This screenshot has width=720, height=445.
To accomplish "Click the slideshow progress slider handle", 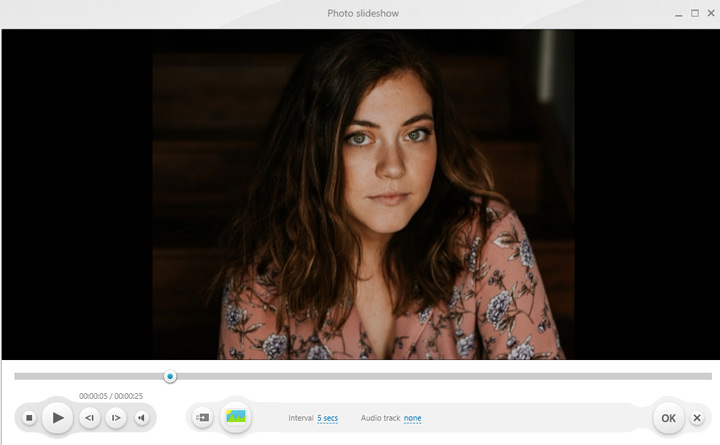I will click(170, 377).
